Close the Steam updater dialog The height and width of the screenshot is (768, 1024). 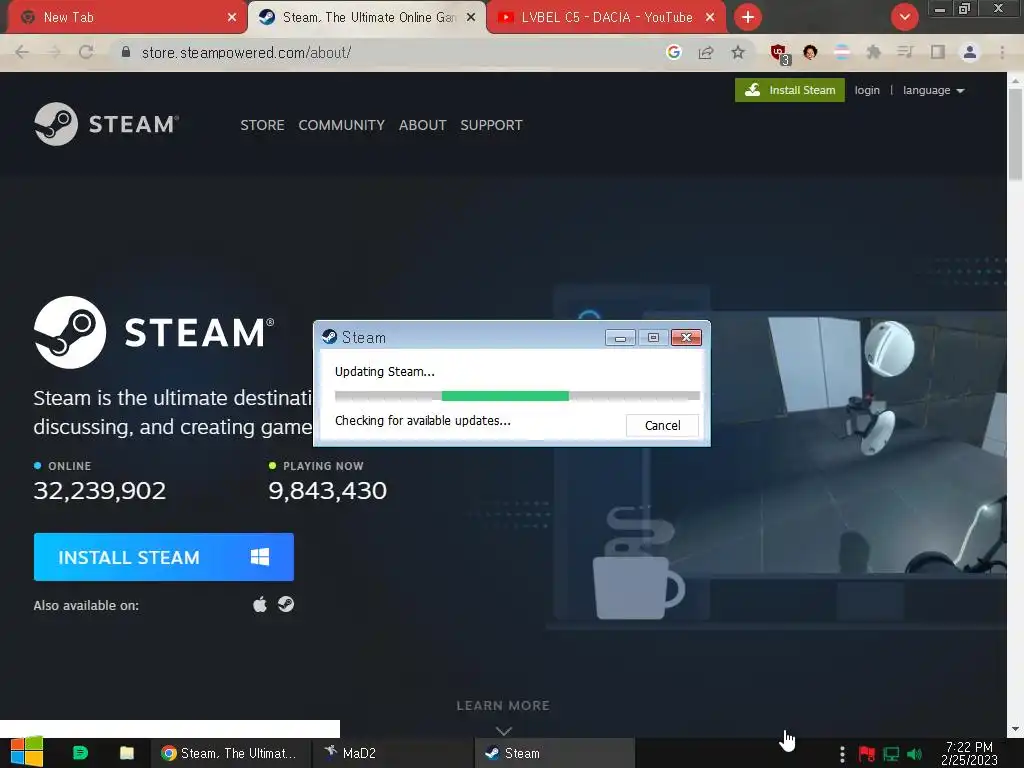[686, 338]
